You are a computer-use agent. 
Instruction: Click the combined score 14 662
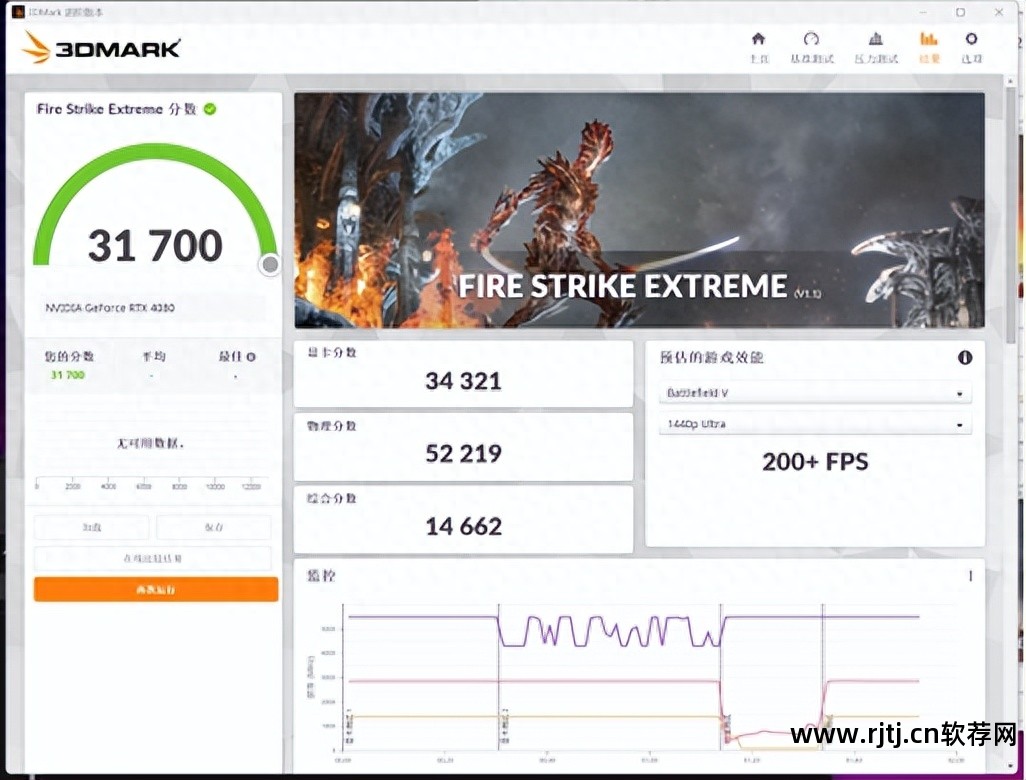[x=463, y=526]
